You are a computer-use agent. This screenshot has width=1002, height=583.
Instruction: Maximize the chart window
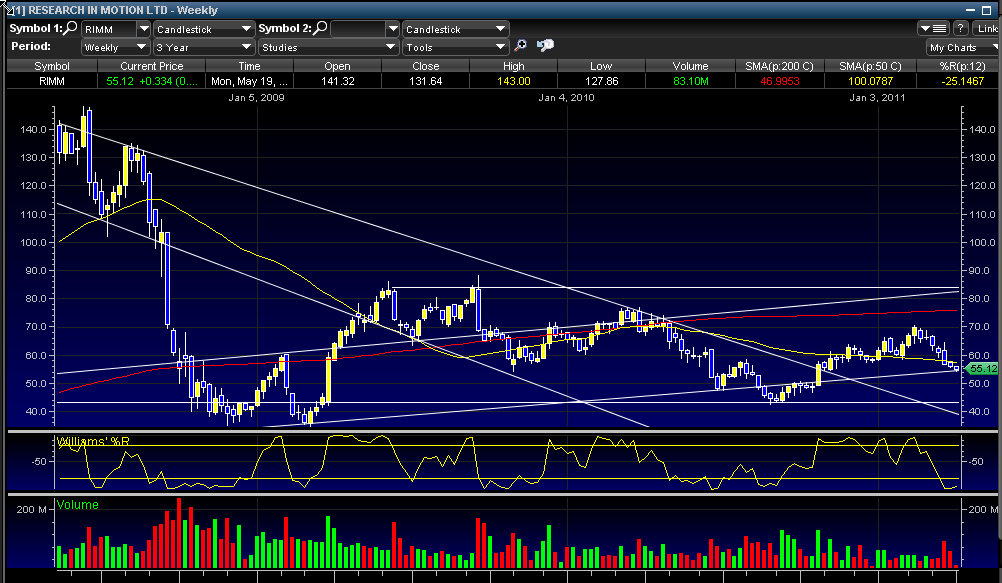tap(986, 10)
